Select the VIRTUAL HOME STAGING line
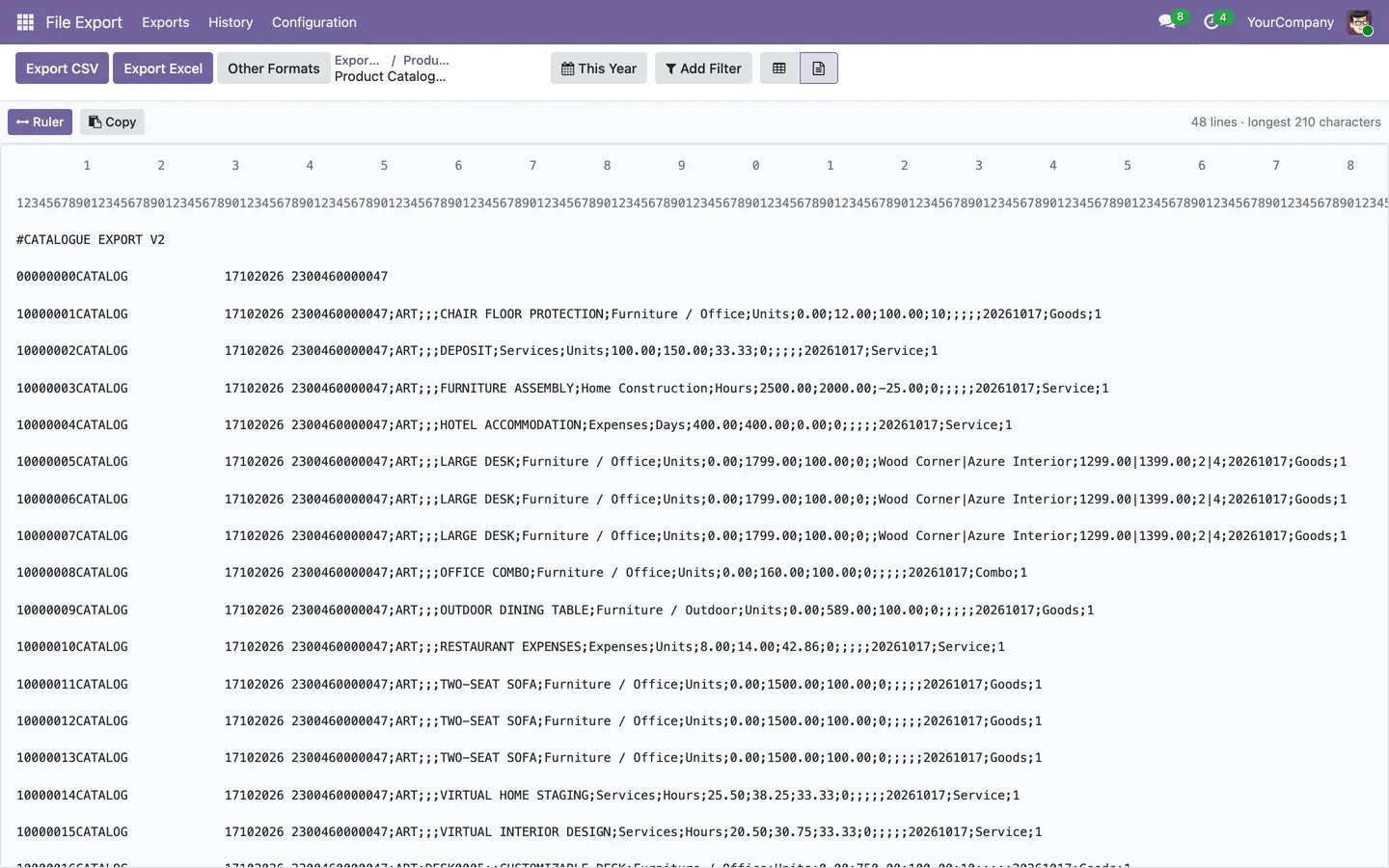The image size is (1389, 868). pos(518,795)
